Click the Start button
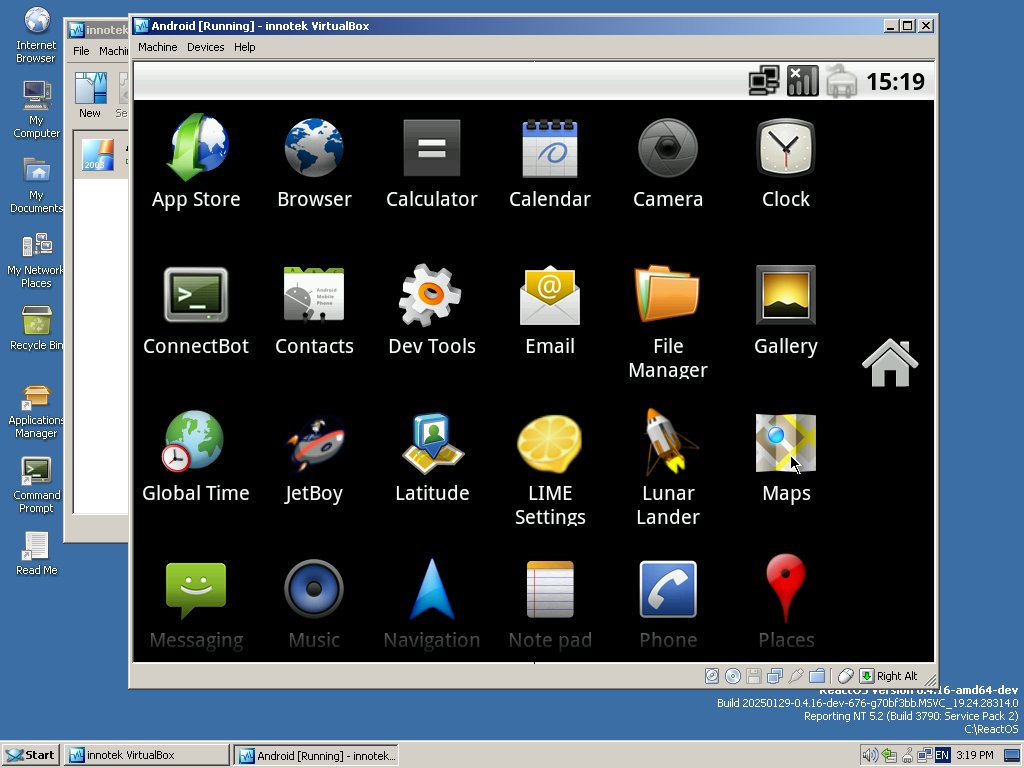This screenshot has width=1024, height=768. coord(31,755)
